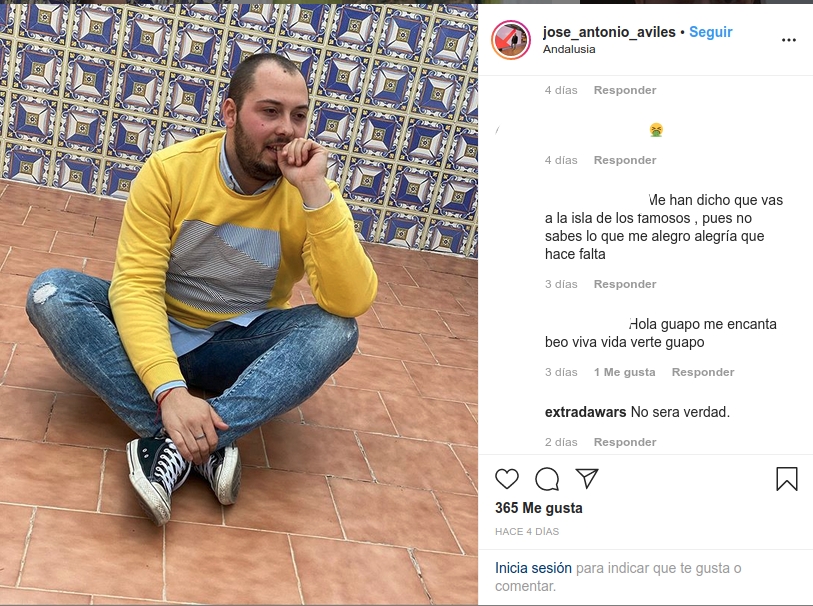
Task: Open the jose_antonio_aviles username link
Action: coord(609,32)
